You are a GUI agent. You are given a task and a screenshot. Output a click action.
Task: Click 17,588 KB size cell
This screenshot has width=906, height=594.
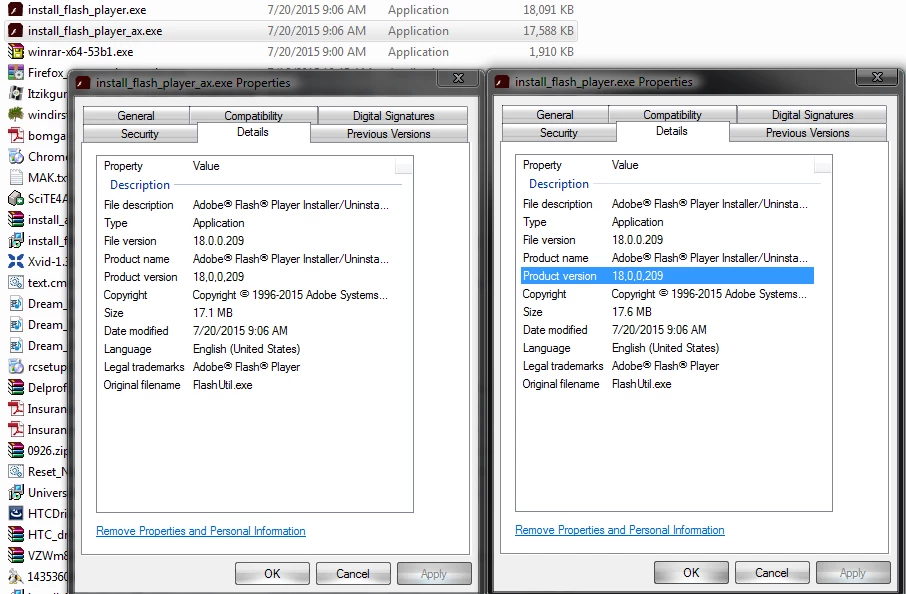coord(548,31)
